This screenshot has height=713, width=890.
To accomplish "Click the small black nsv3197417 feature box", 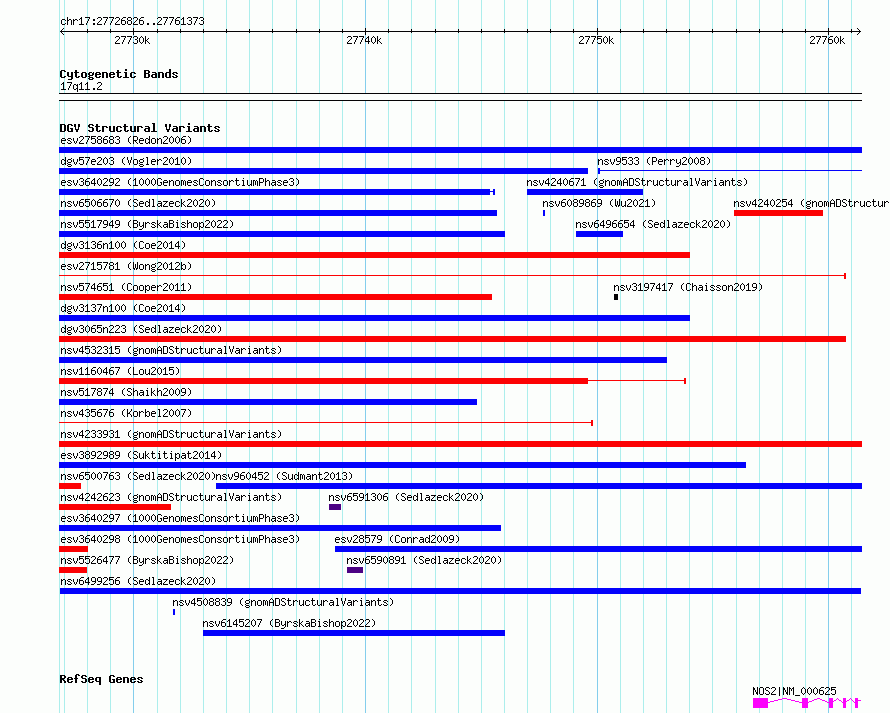I will [x=616, y=297].
